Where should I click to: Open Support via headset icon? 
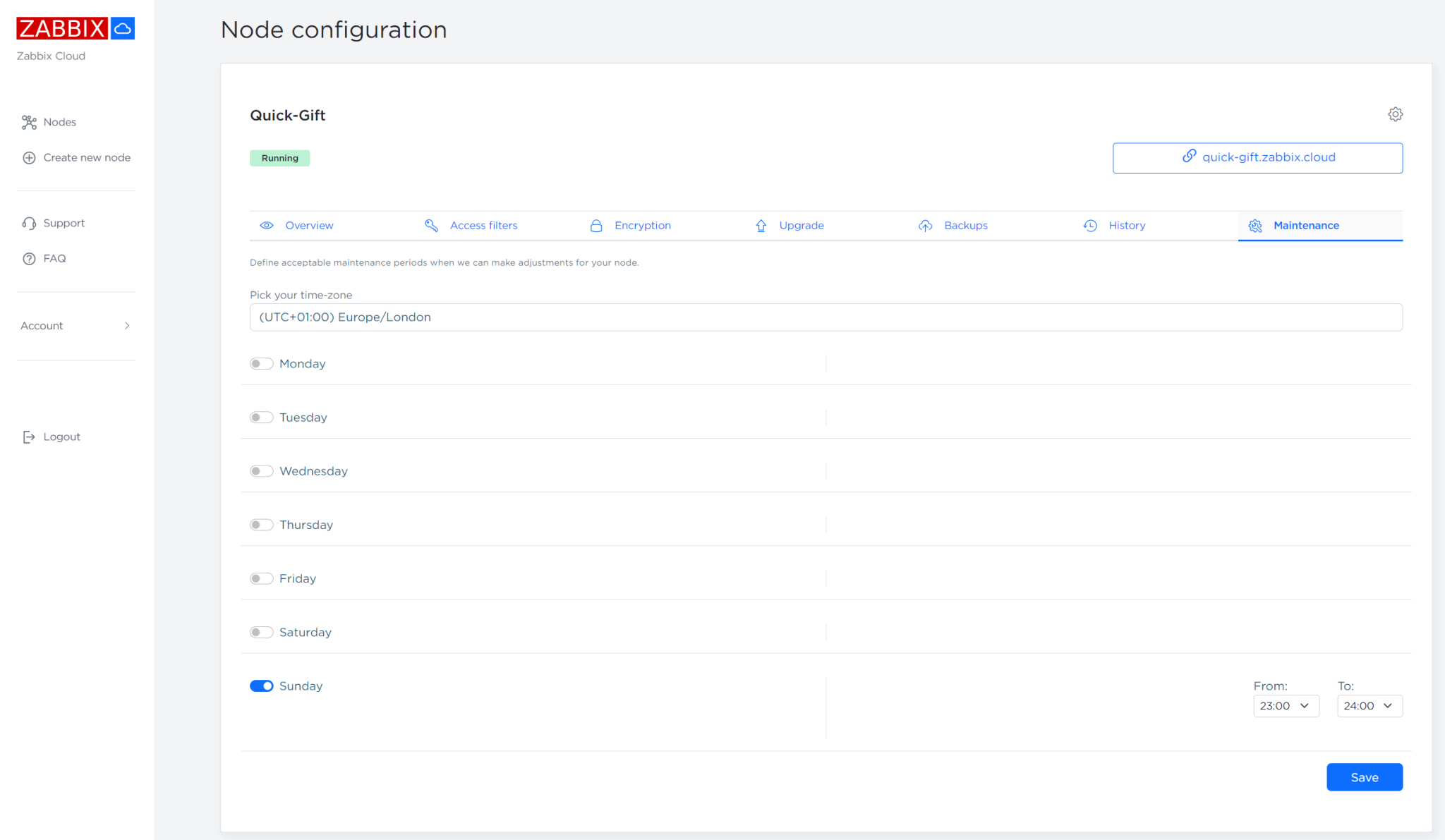pyautogui.click(x=29, y=223)
